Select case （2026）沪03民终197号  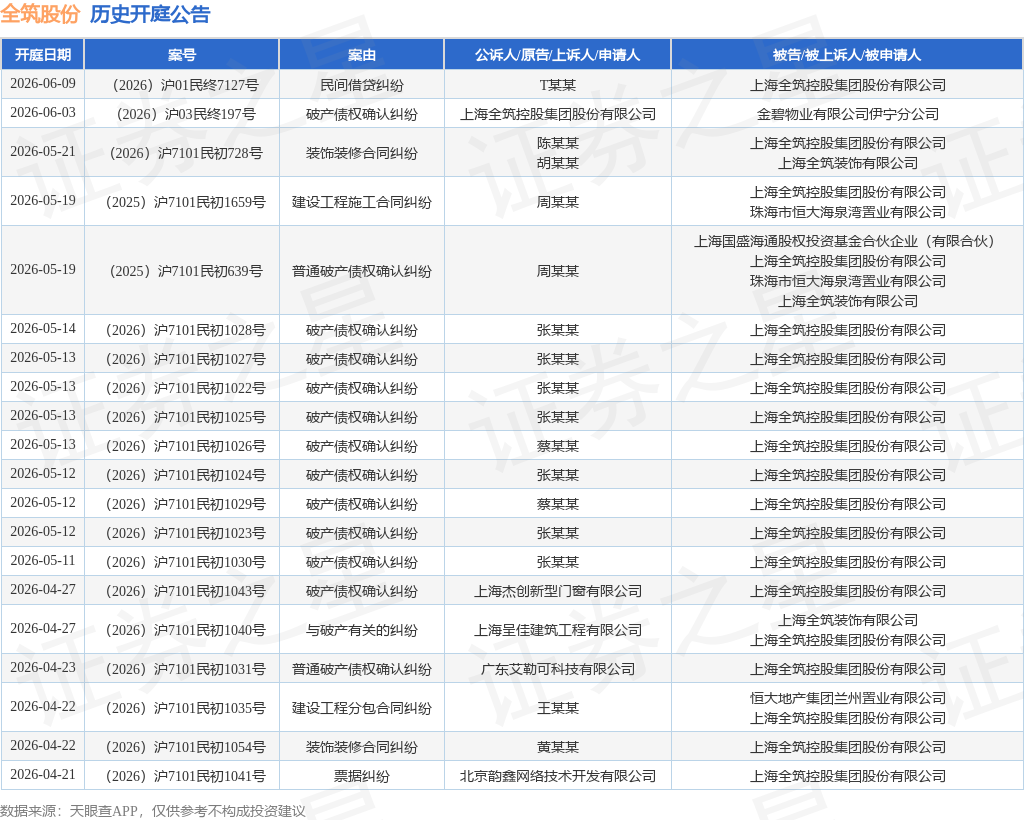pos(182,114)
